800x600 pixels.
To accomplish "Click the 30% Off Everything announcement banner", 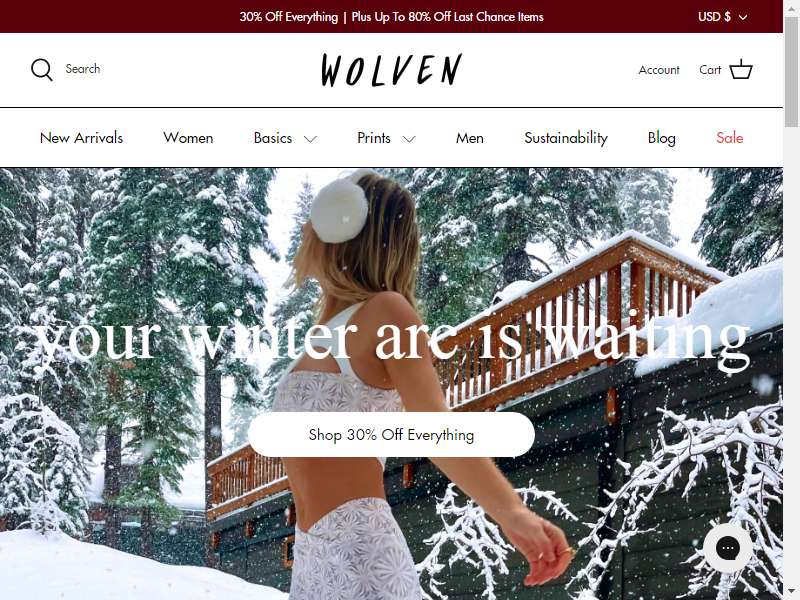I will point(391,17).
